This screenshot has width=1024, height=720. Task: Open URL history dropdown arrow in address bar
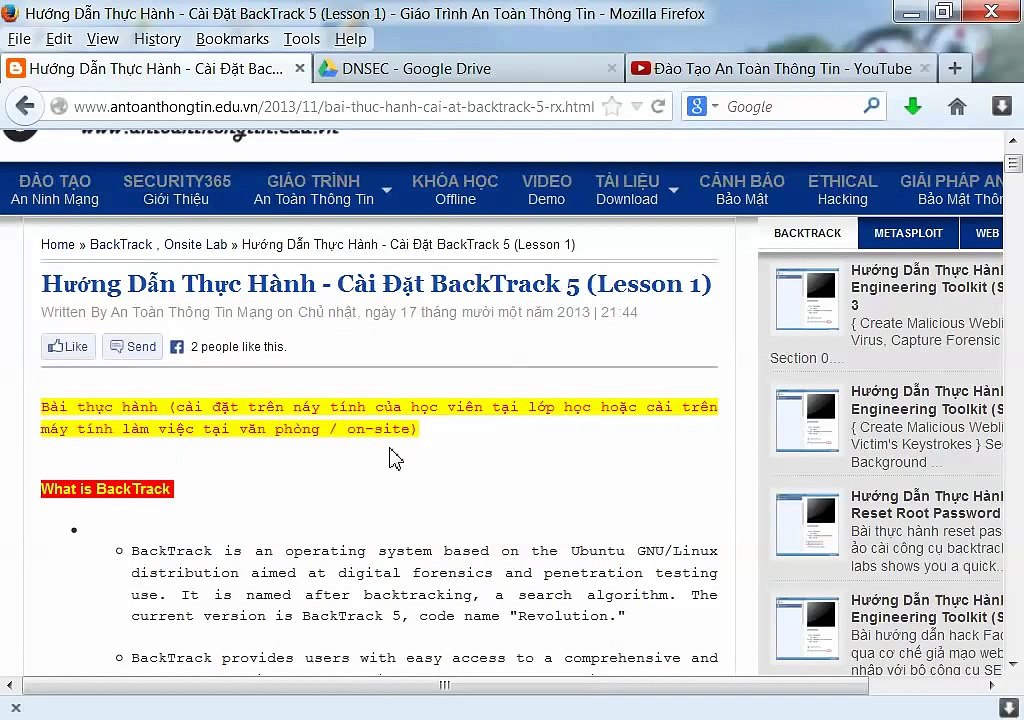637,106
